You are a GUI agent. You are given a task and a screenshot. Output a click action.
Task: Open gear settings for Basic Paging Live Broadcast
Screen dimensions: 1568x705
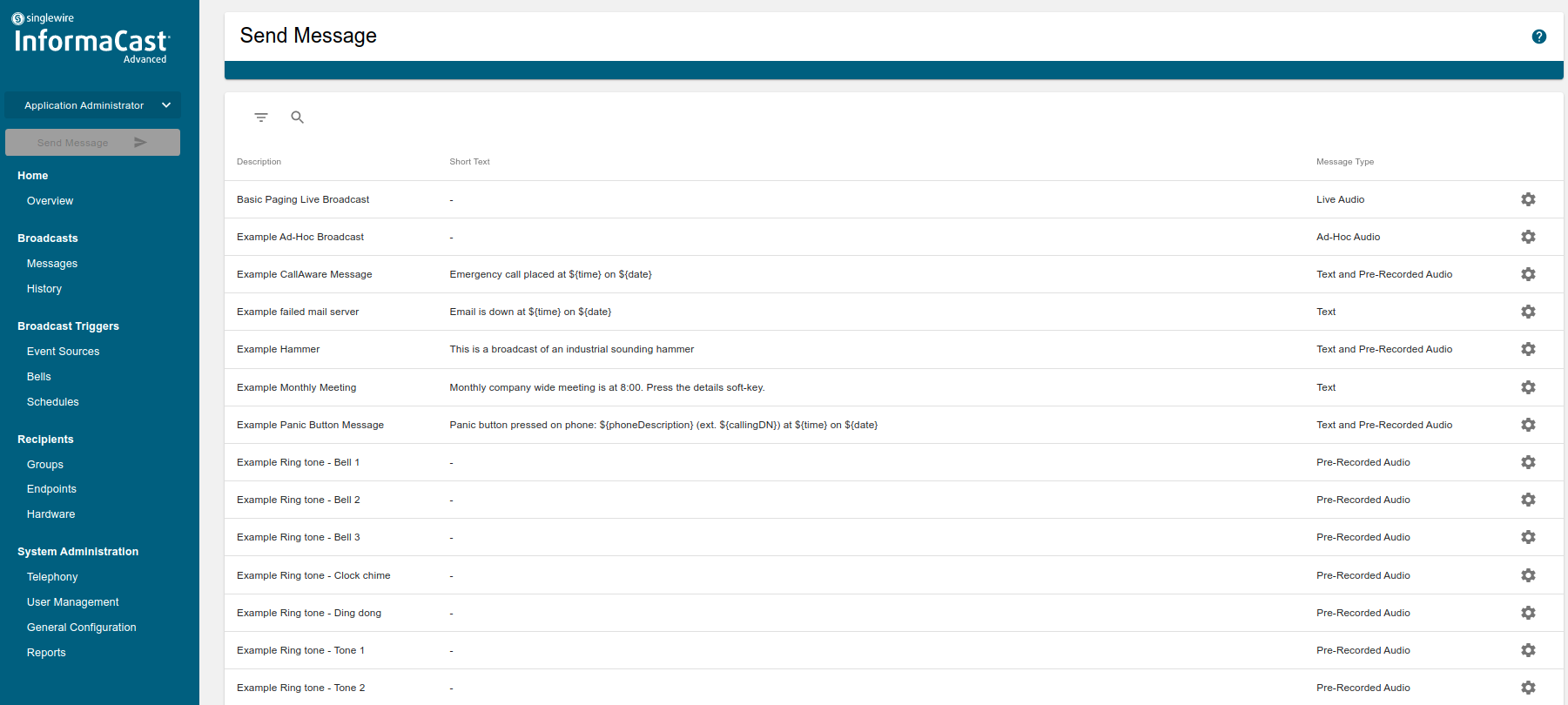(1527, 199)
